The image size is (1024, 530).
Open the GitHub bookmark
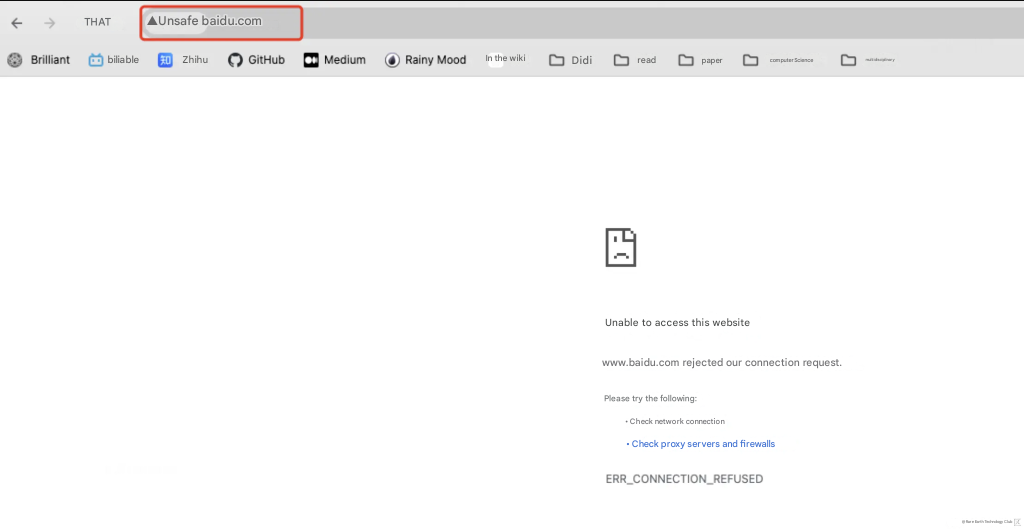tap(256, 60)
